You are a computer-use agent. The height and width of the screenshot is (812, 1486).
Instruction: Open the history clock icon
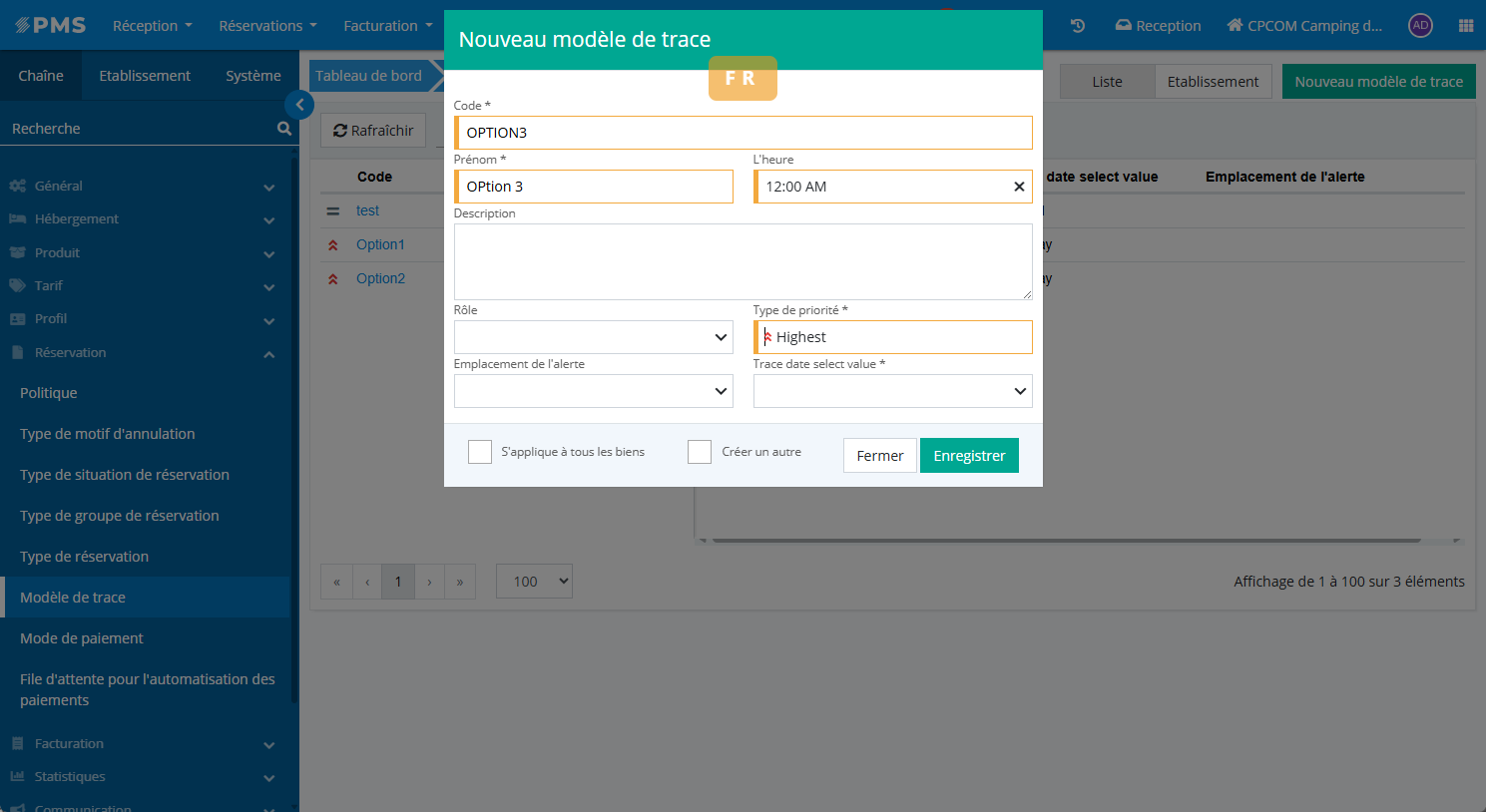coord(1078,26)
